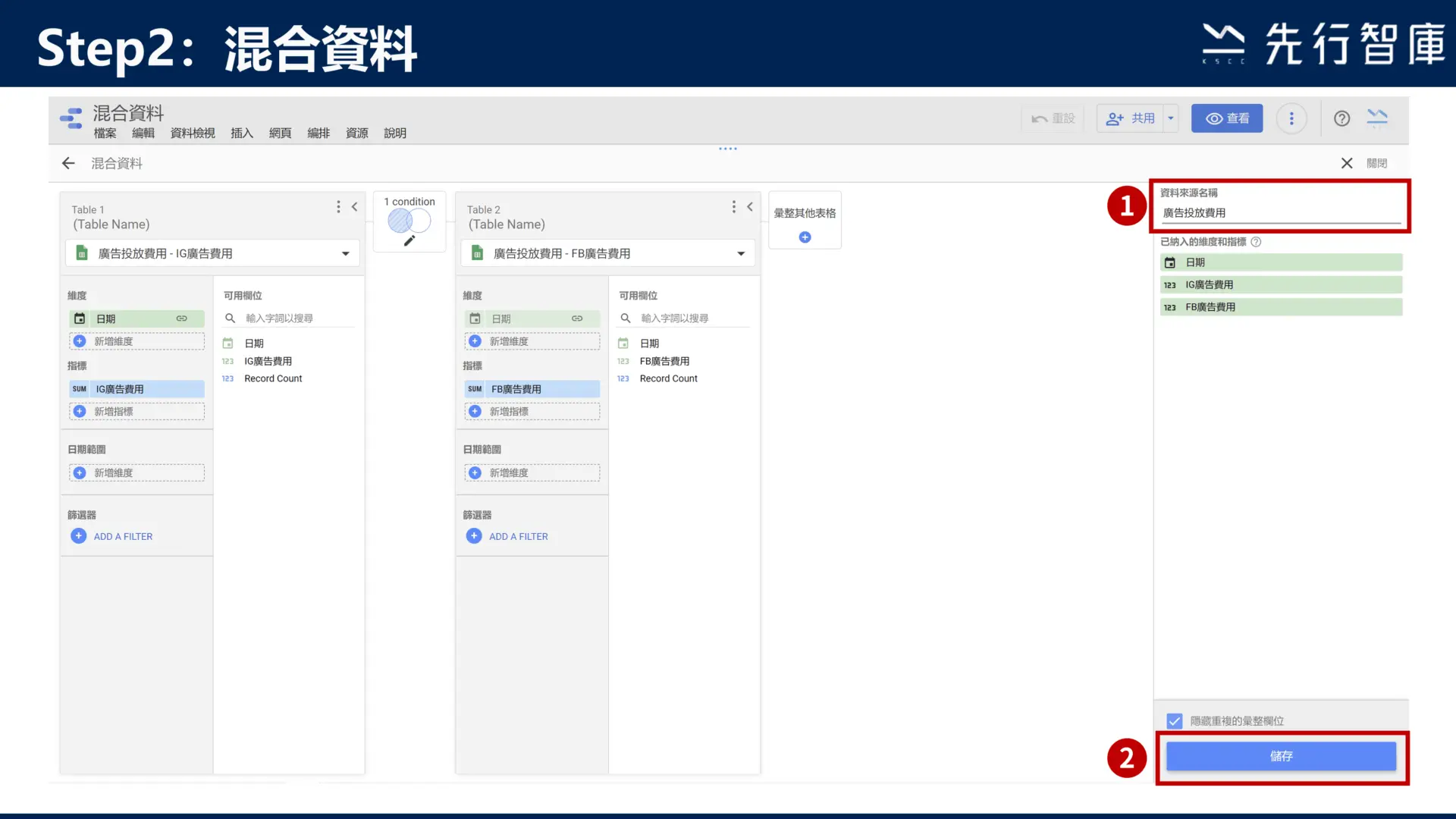Viewport: 1456px width, 819px height.
Task: Click SUM badge on FB廣告費用 metric
Action: click(475, 389)
